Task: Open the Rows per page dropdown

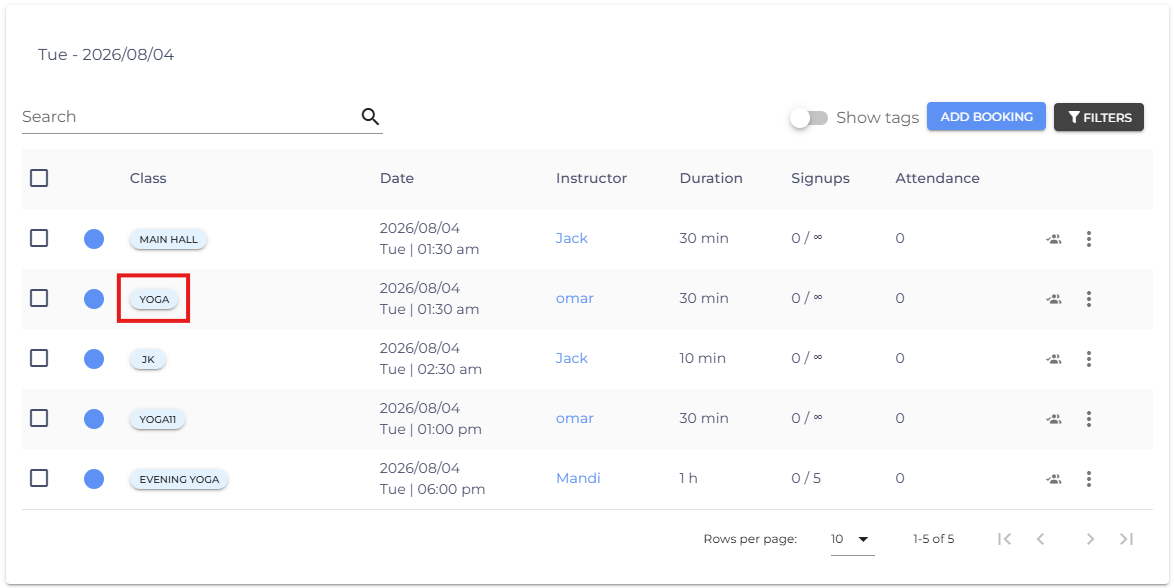Action: point(852,539)
